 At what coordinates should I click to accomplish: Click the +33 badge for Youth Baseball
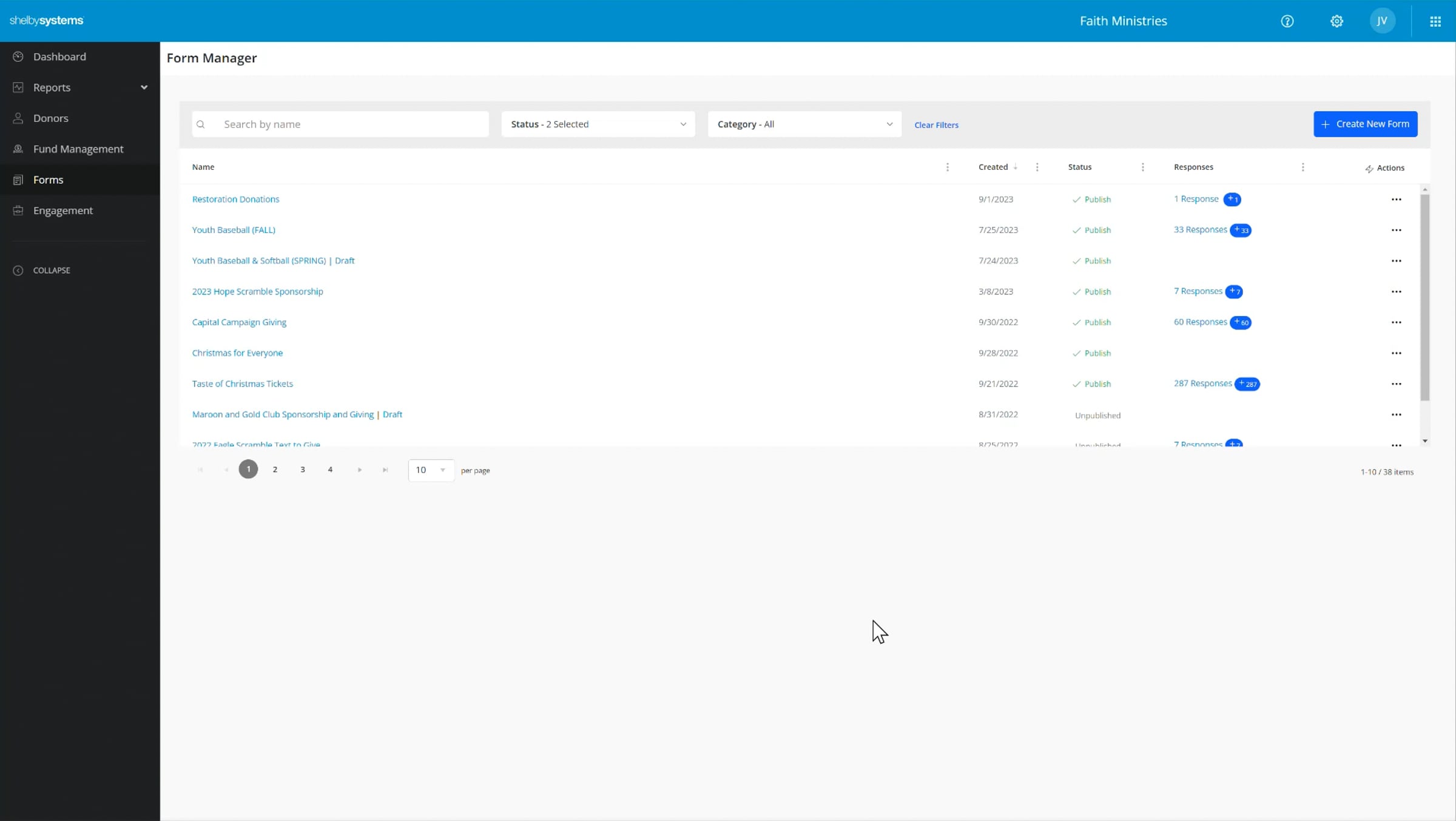[x=1241, y=230]
